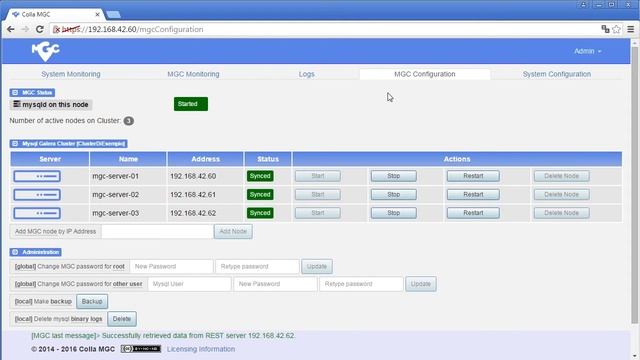Image resolution: width=640 pixels, height=360 pixels.
Task: Click the forward navigation arrow
Action: click(25, 29)
